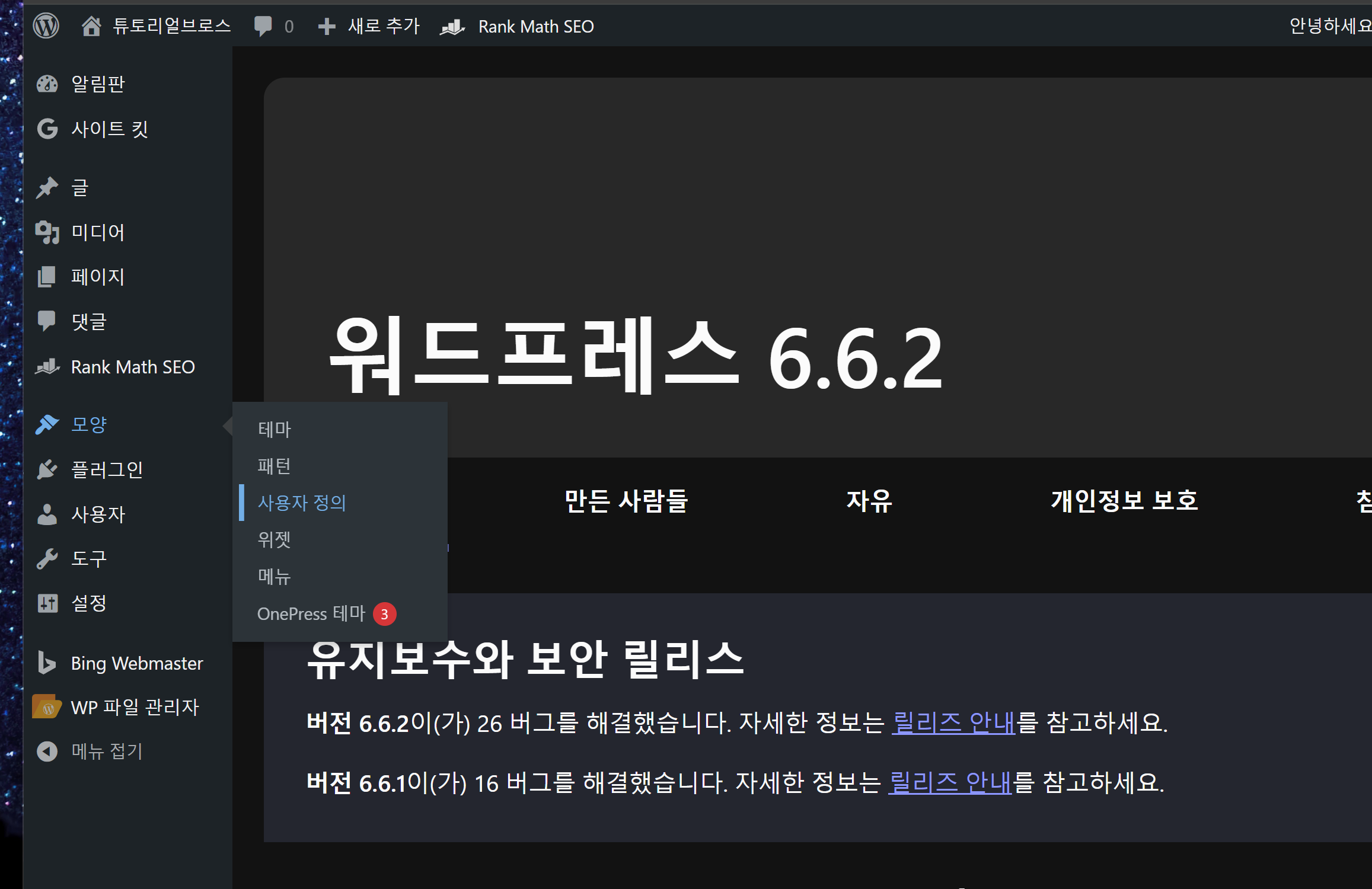Open the 새로 추가 menu in the top bar
Screen dimensions: 1372x889
[x=369, y=26]
